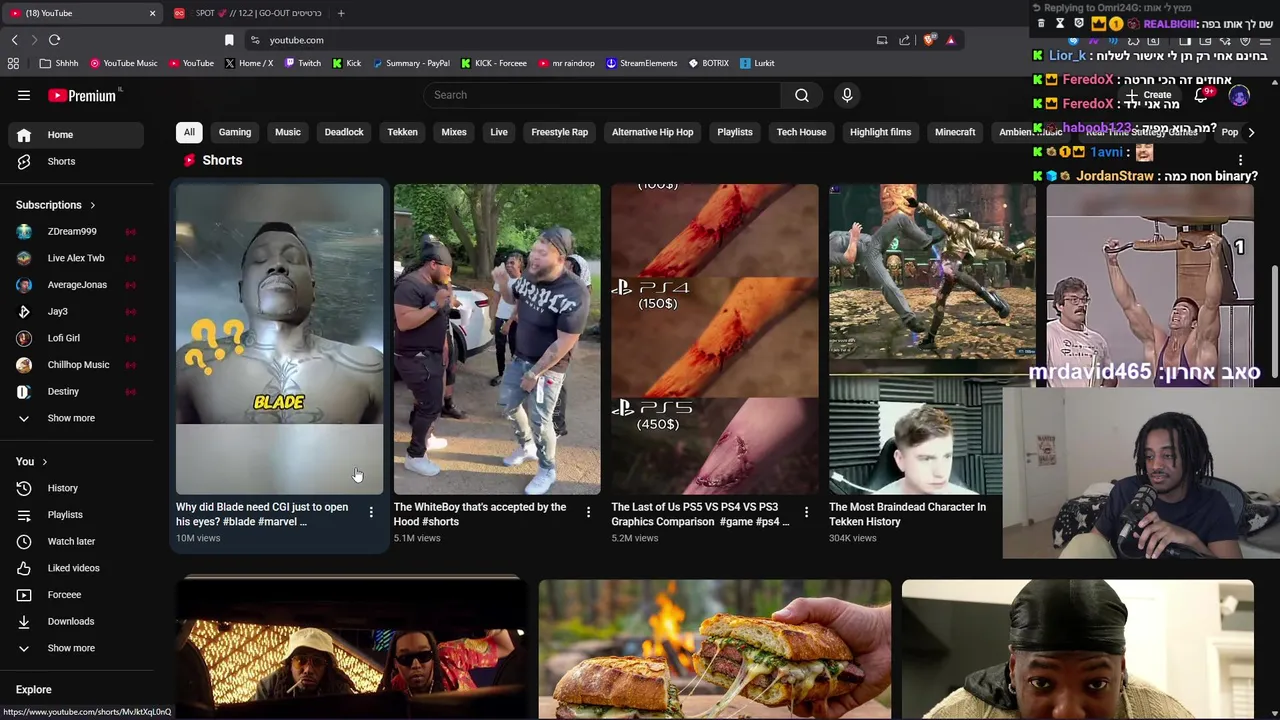1280x720 pixels.
Task: Open Chillhop Music channel
Action: 77,365
